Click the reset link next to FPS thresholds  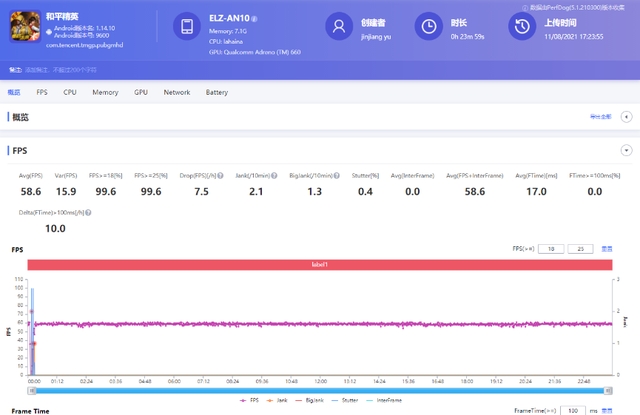point(607,249)
